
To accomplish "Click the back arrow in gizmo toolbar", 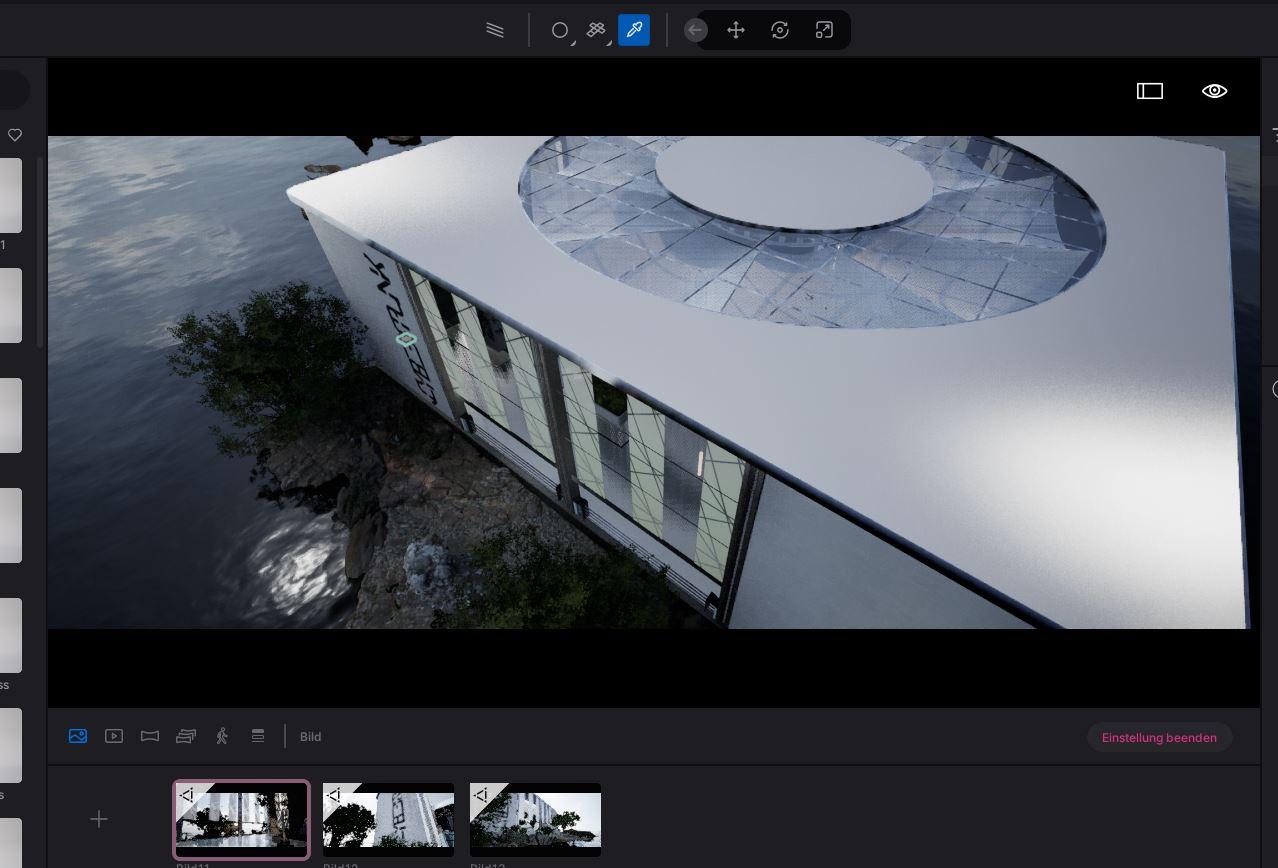I will click(696, 30).
